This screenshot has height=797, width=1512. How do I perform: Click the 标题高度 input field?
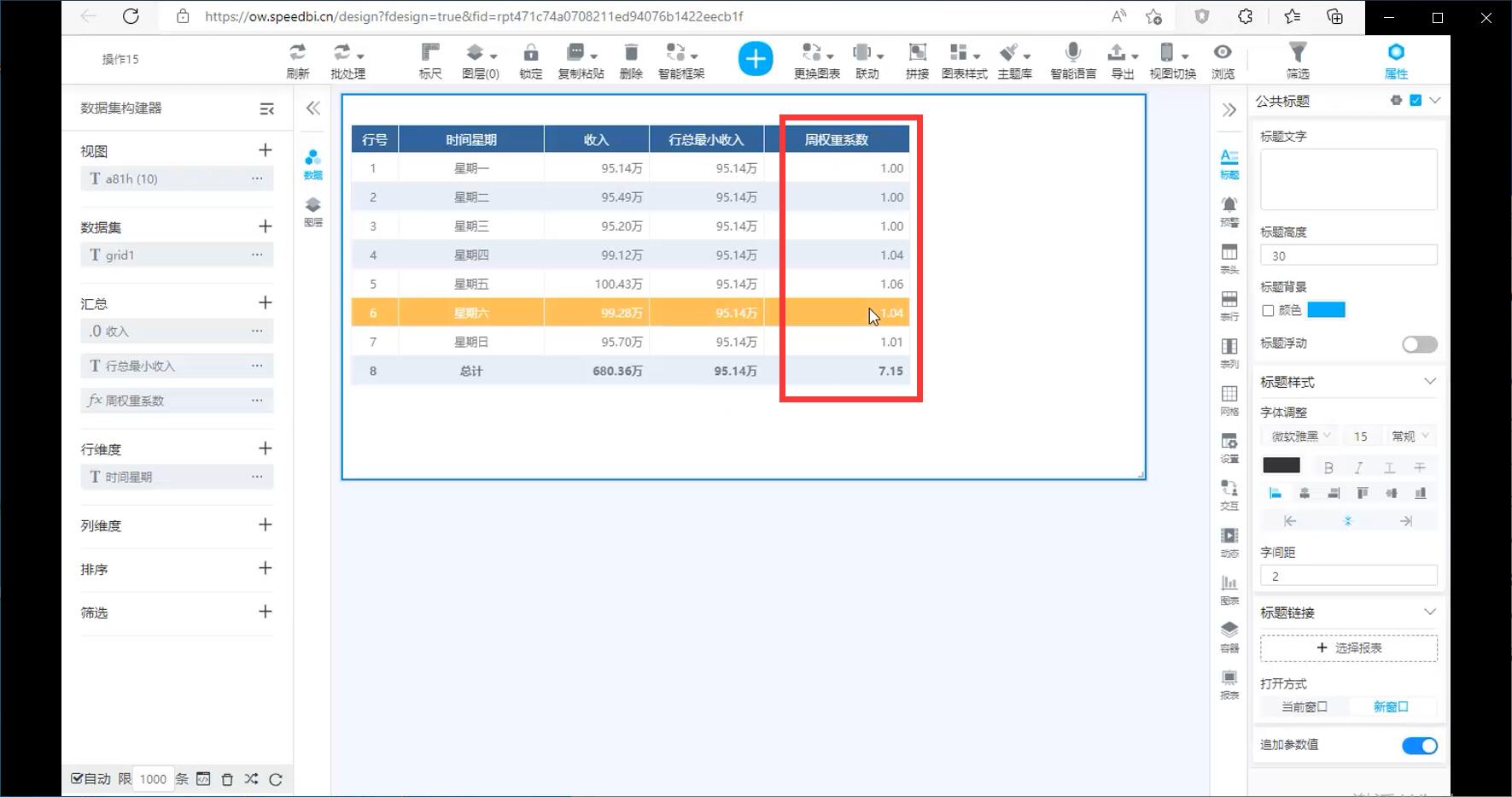coord(1348,256)
